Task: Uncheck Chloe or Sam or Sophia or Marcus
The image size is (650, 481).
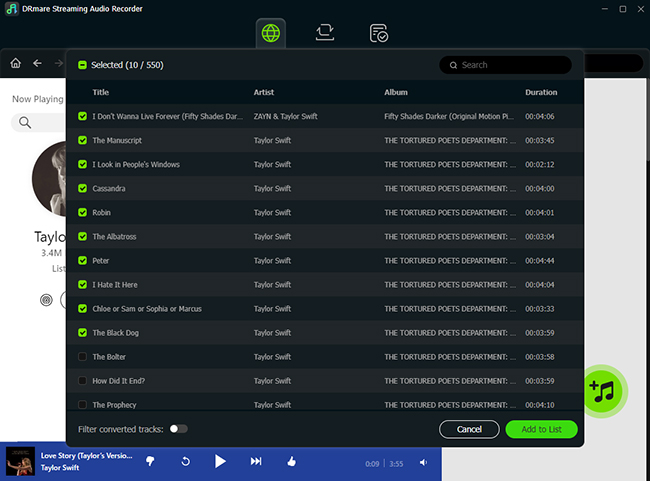Action: 82,309
